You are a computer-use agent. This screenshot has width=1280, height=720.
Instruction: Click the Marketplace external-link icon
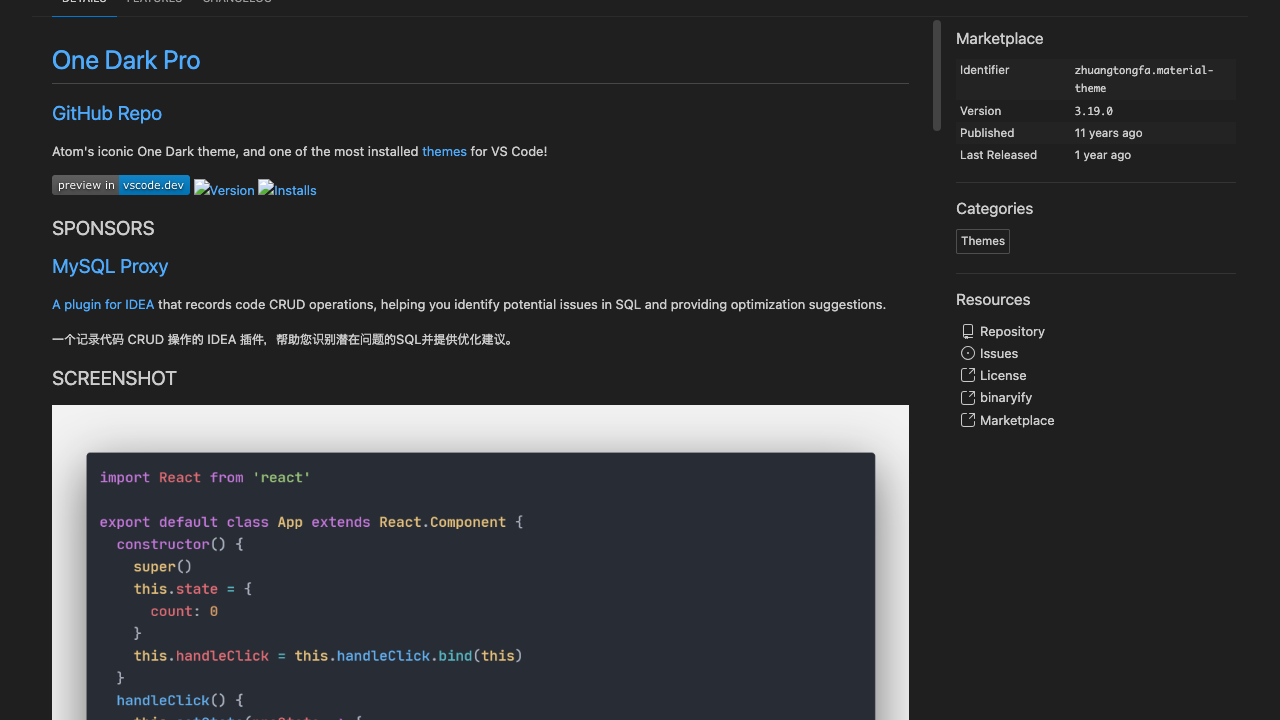[x=967, y=420]
